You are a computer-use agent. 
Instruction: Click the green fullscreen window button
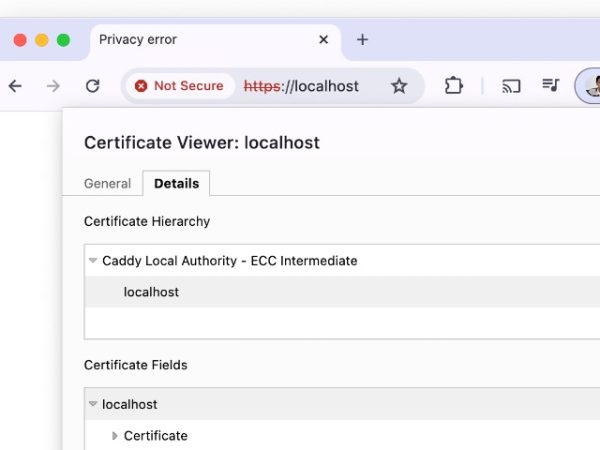64,40
